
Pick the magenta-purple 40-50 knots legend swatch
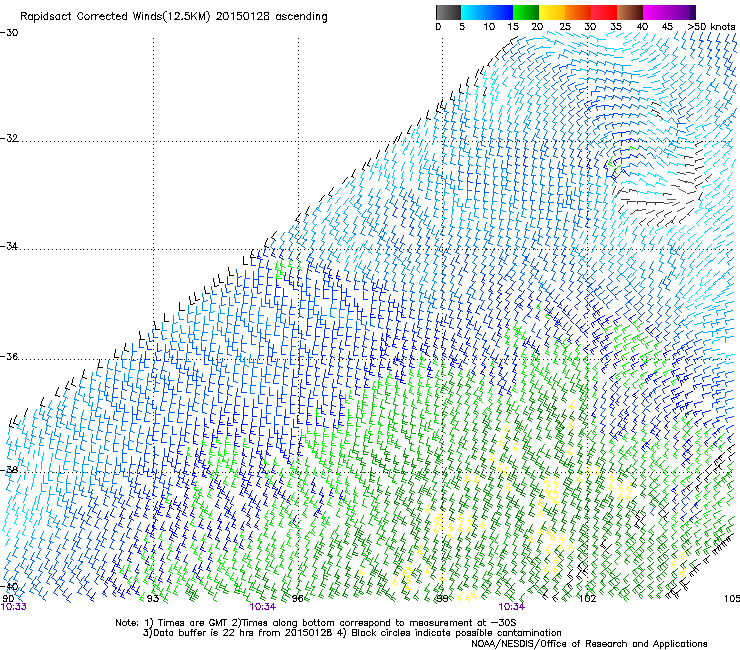click(x=669, y=12)
